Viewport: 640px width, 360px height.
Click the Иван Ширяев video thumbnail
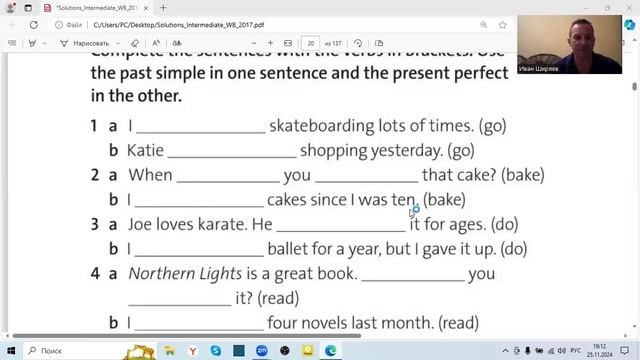569,44
